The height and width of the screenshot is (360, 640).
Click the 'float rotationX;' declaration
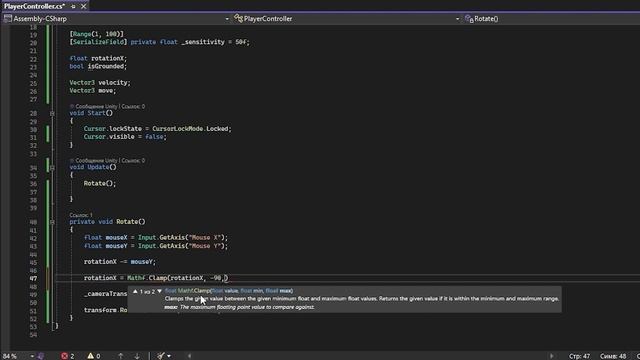98,58
